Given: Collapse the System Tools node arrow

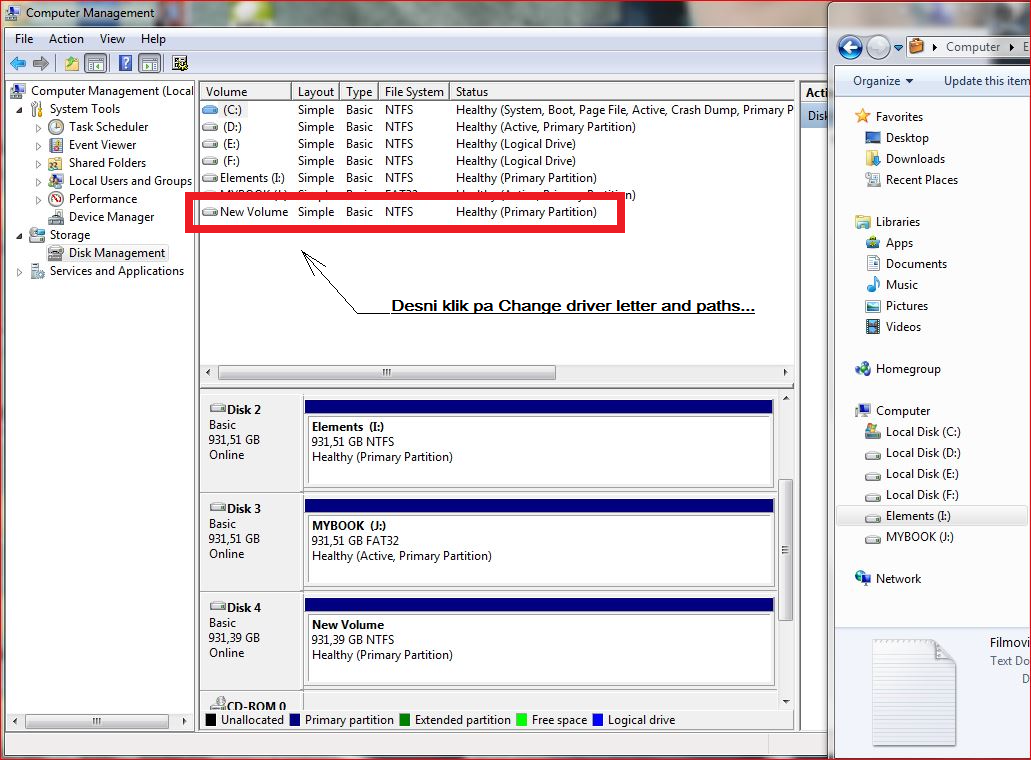Looking at the screenshot, I should pyautogui.click(x=19, y=110).
